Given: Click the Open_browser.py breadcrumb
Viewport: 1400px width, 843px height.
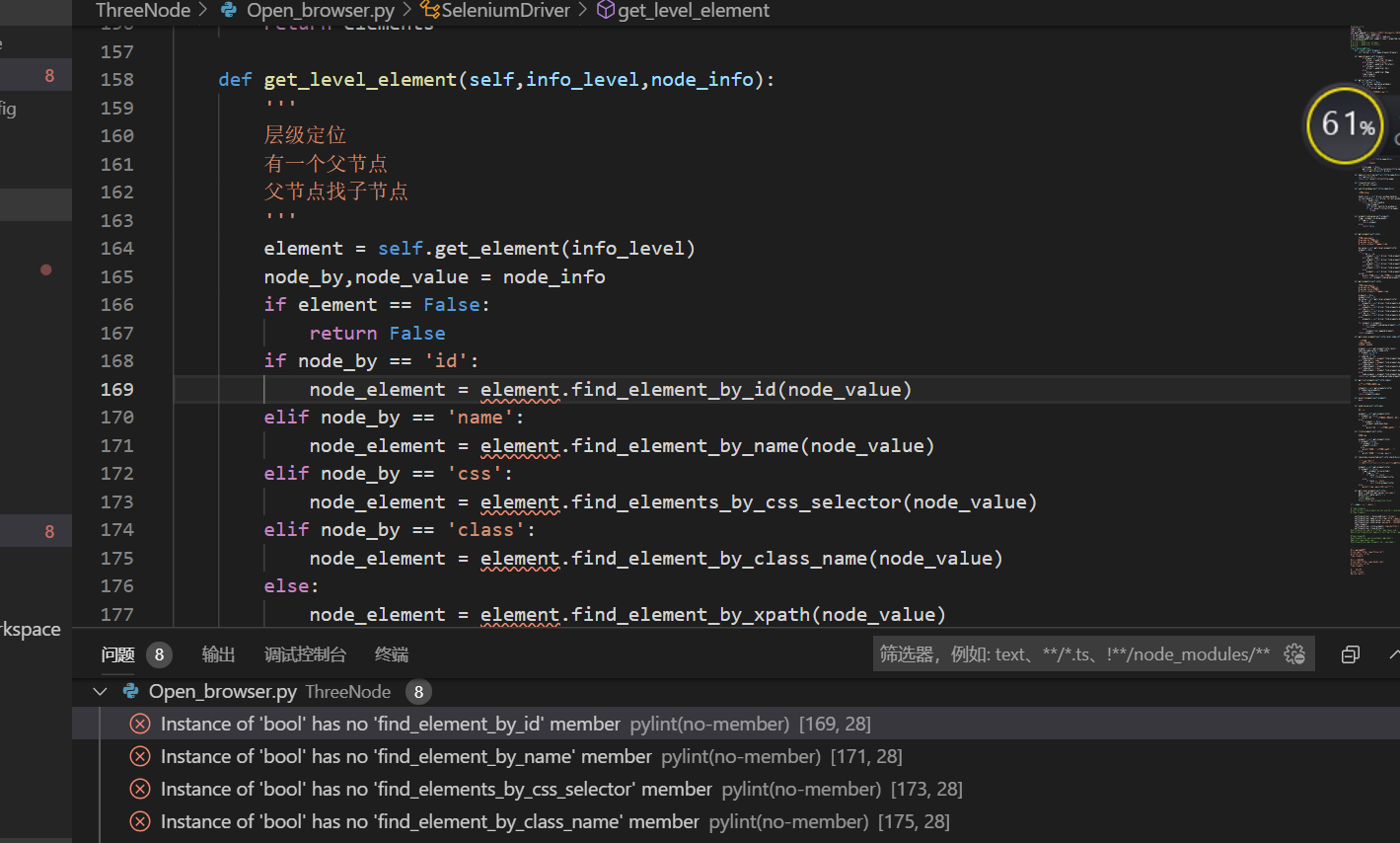Looking at the screenshot, I should 321,11.
